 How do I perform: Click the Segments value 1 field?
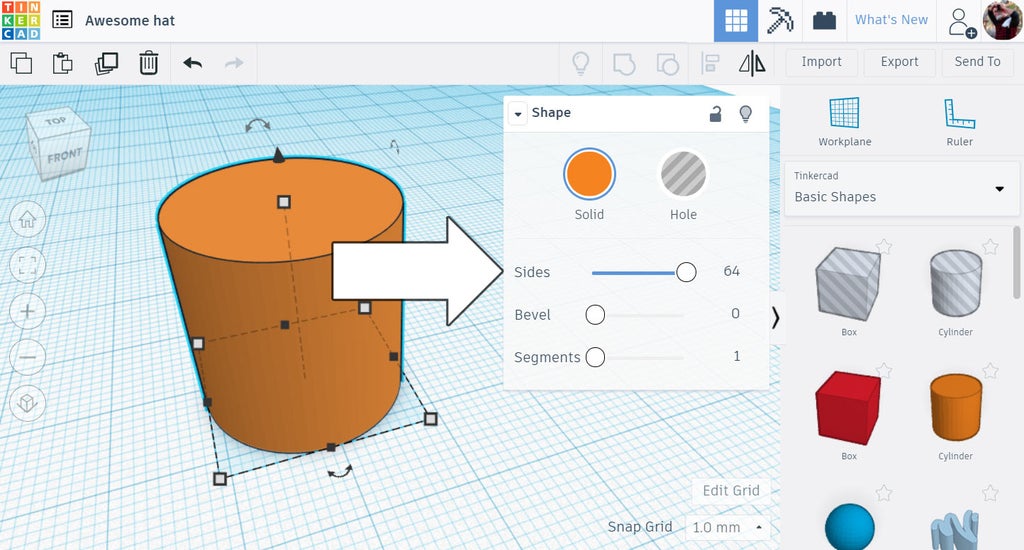tap(736, 356)
